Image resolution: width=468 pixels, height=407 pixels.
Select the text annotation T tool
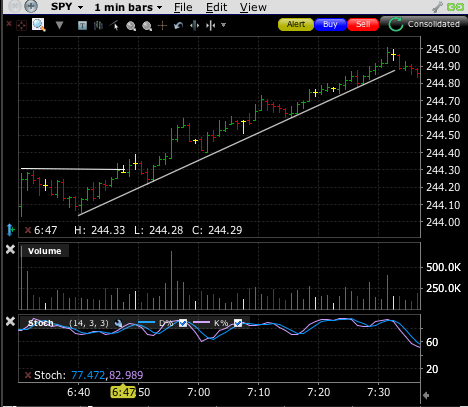click(82, 25)
